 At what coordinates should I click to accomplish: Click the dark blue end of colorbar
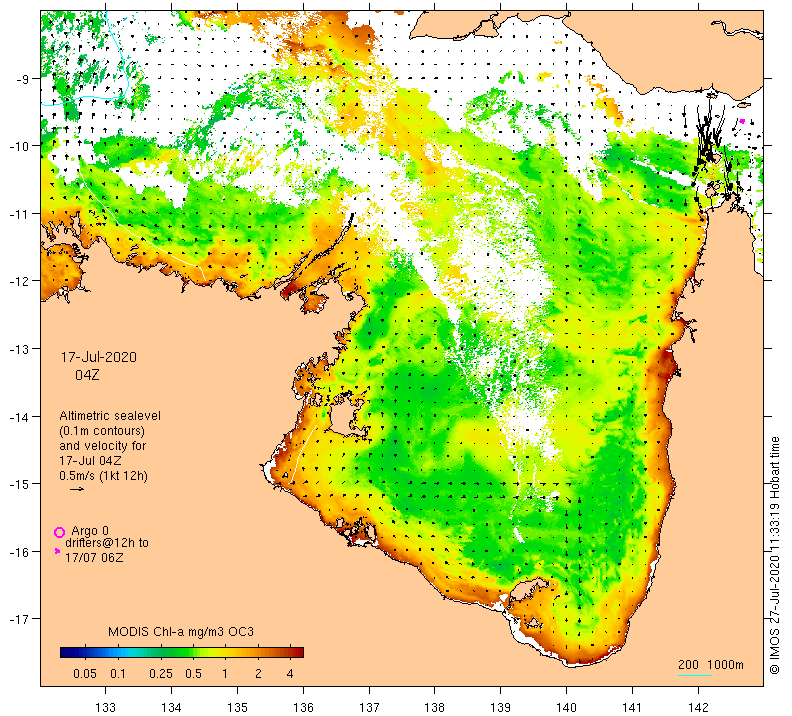point(66,652)
